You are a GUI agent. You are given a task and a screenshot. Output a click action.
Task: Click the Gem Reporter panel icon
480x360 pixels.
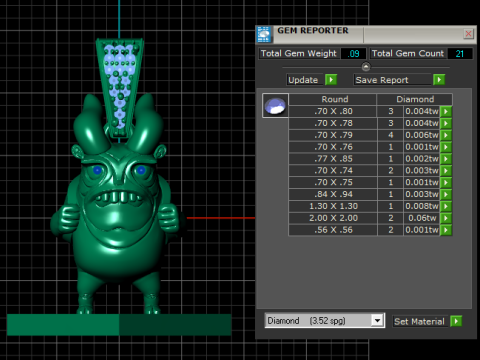tap(264, 34)
